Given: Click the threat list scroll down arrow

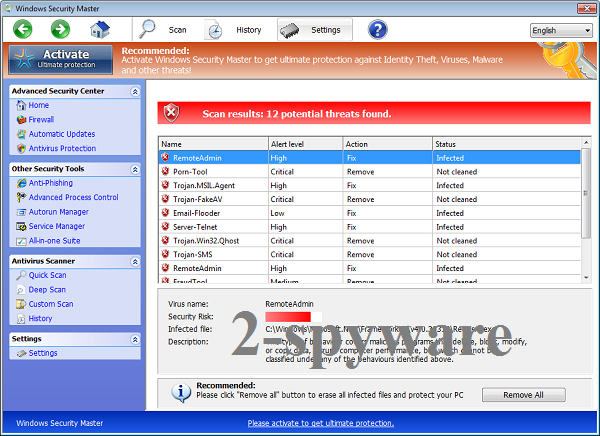Looking at the screenshot, I should click(586, 278).
